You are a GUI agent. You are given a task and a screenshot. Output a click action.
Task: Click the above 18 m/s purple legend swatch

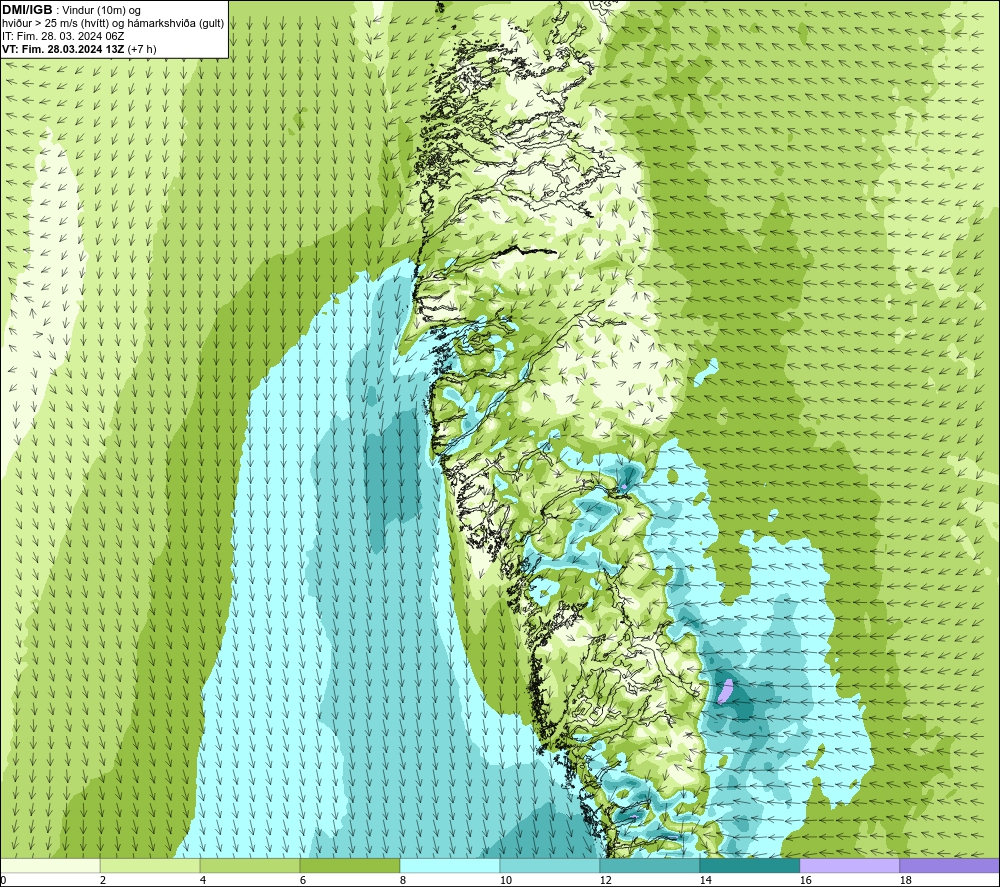[949, 865]
